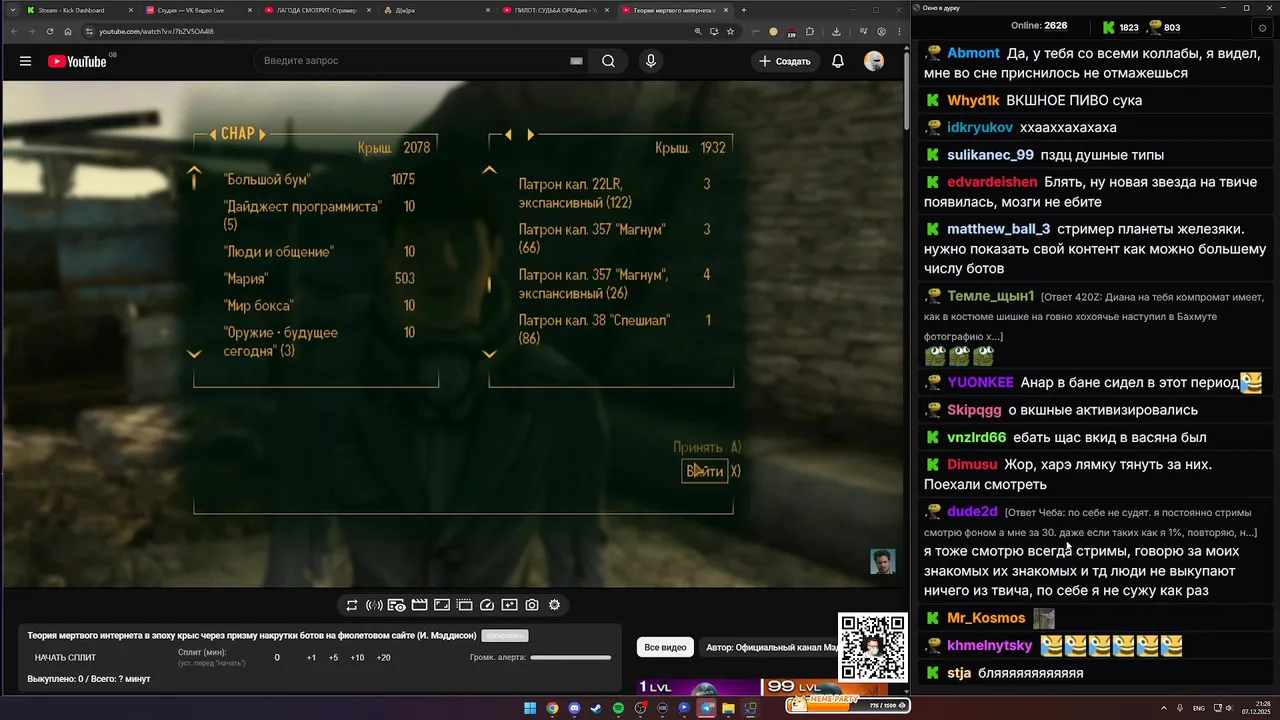Click the loop icon in extension toolbar
Viewport: 1280px width, 720px height.
[352, 605]
